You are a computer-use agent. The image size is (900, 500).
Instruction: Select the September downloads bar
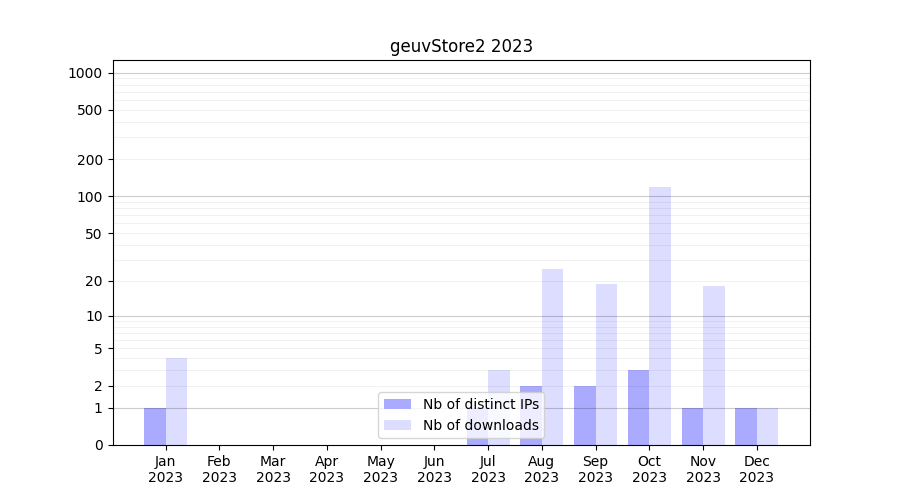606,364
